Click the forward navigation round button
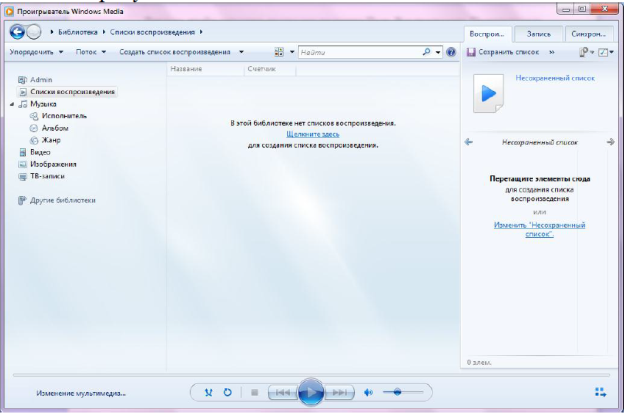 pyautogui.click(x=34, y=32)
